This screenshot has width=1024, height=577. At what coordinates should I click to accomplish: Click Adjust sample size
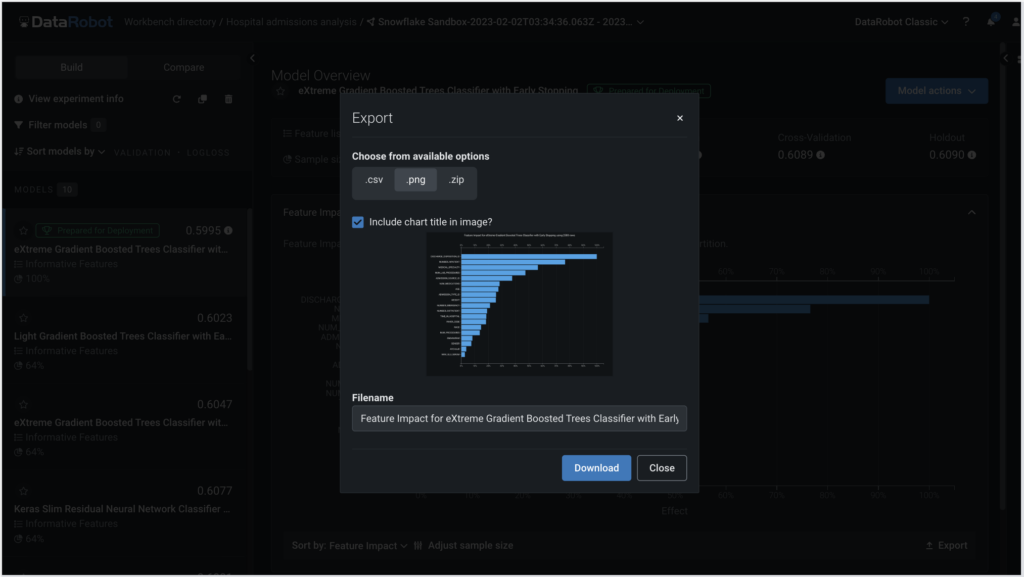click(x=464, y=546)
